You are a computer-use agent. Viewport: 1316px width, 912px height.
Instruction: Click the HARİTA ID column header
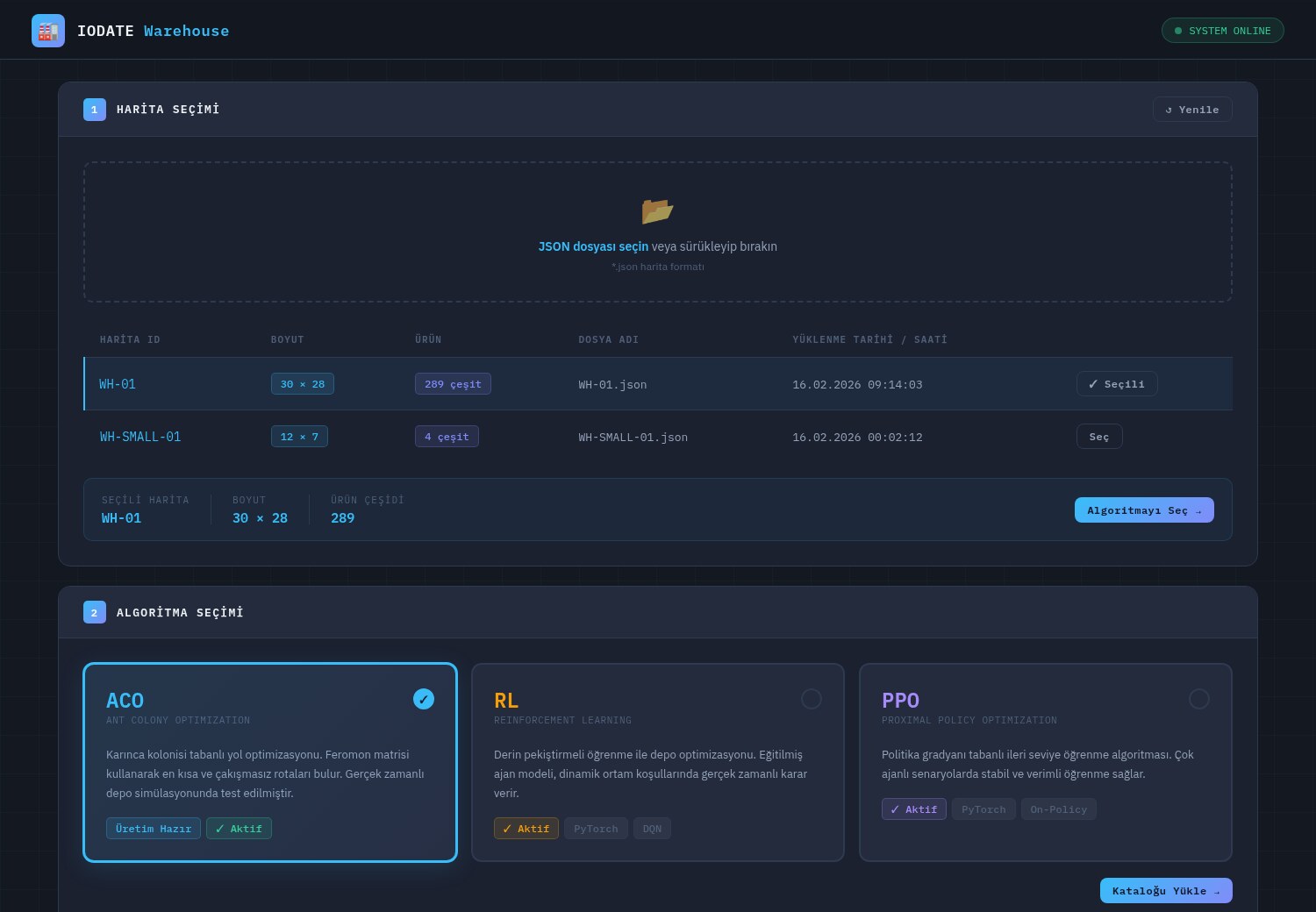pyautogui.click(x=130, y=339)
